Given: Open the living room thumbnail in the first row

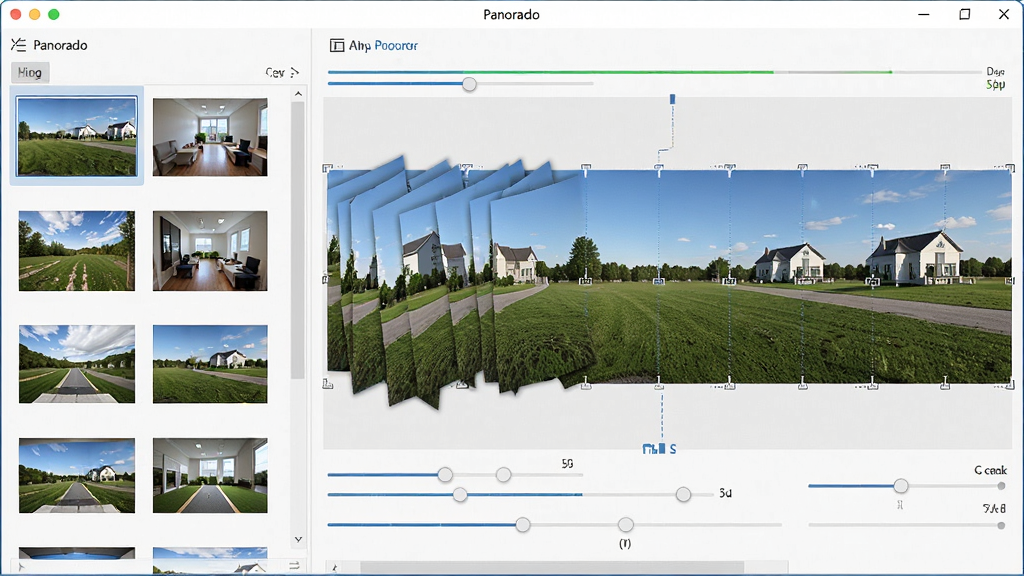Looking at the screenshot, I should coord(210,137).
